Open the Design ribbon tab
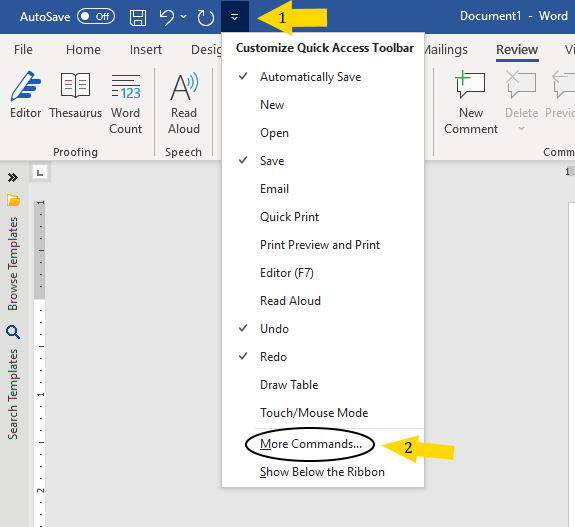Viewport: 575px width, 527px height. tap(206, 50)
